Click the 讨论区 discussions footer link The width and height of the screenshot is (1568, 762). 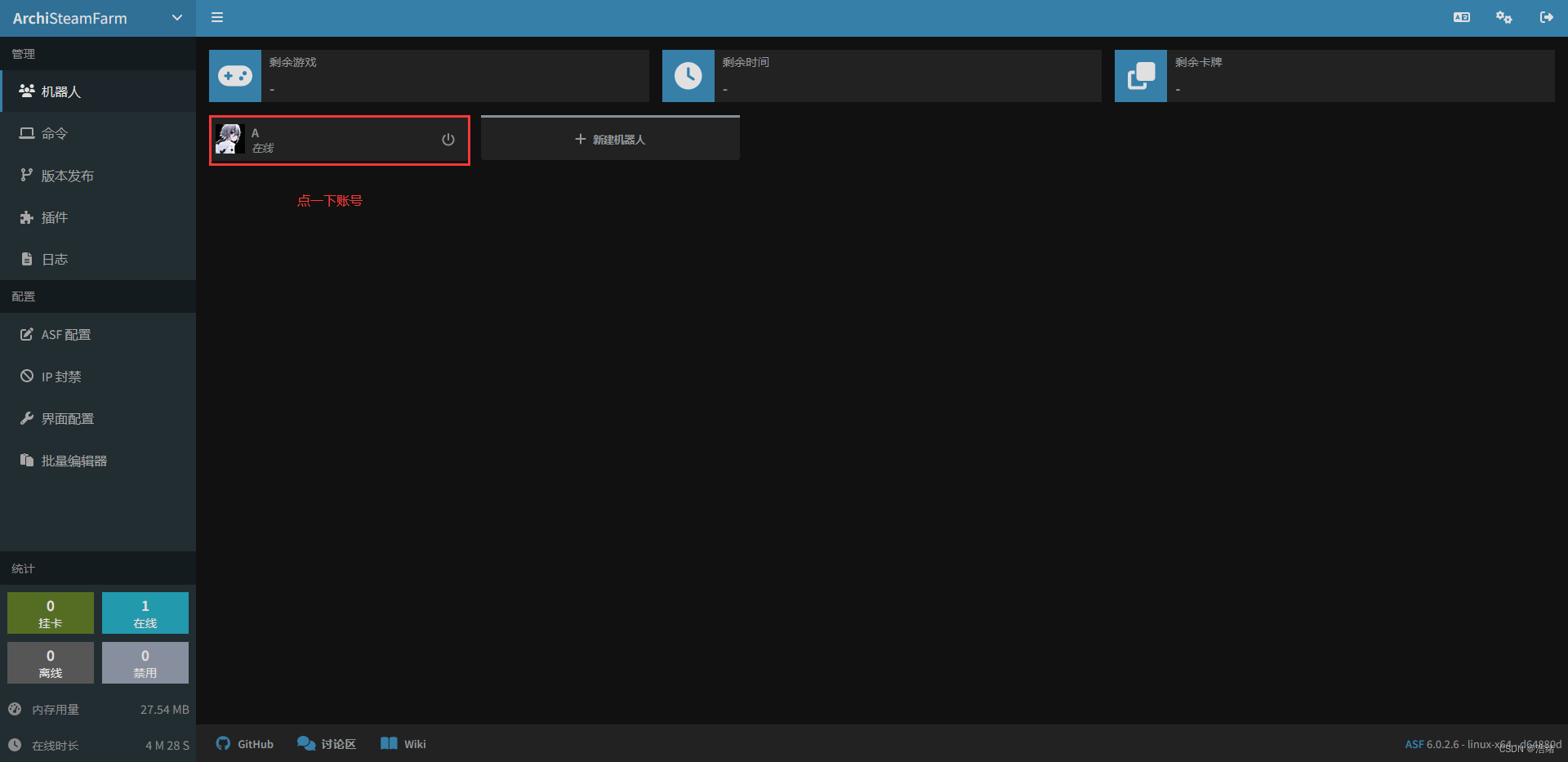[x=327, y=744]
